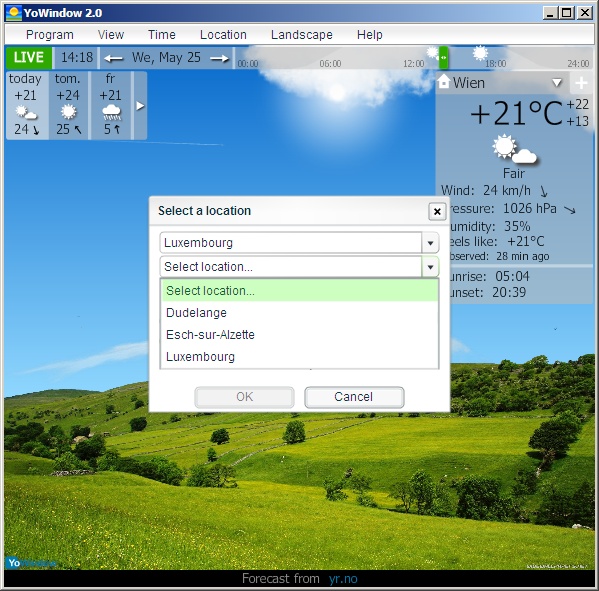The width and height of the screenshot is (599, 591).
Task: Confirm with the OK button
Action: (x=244, y=397)
